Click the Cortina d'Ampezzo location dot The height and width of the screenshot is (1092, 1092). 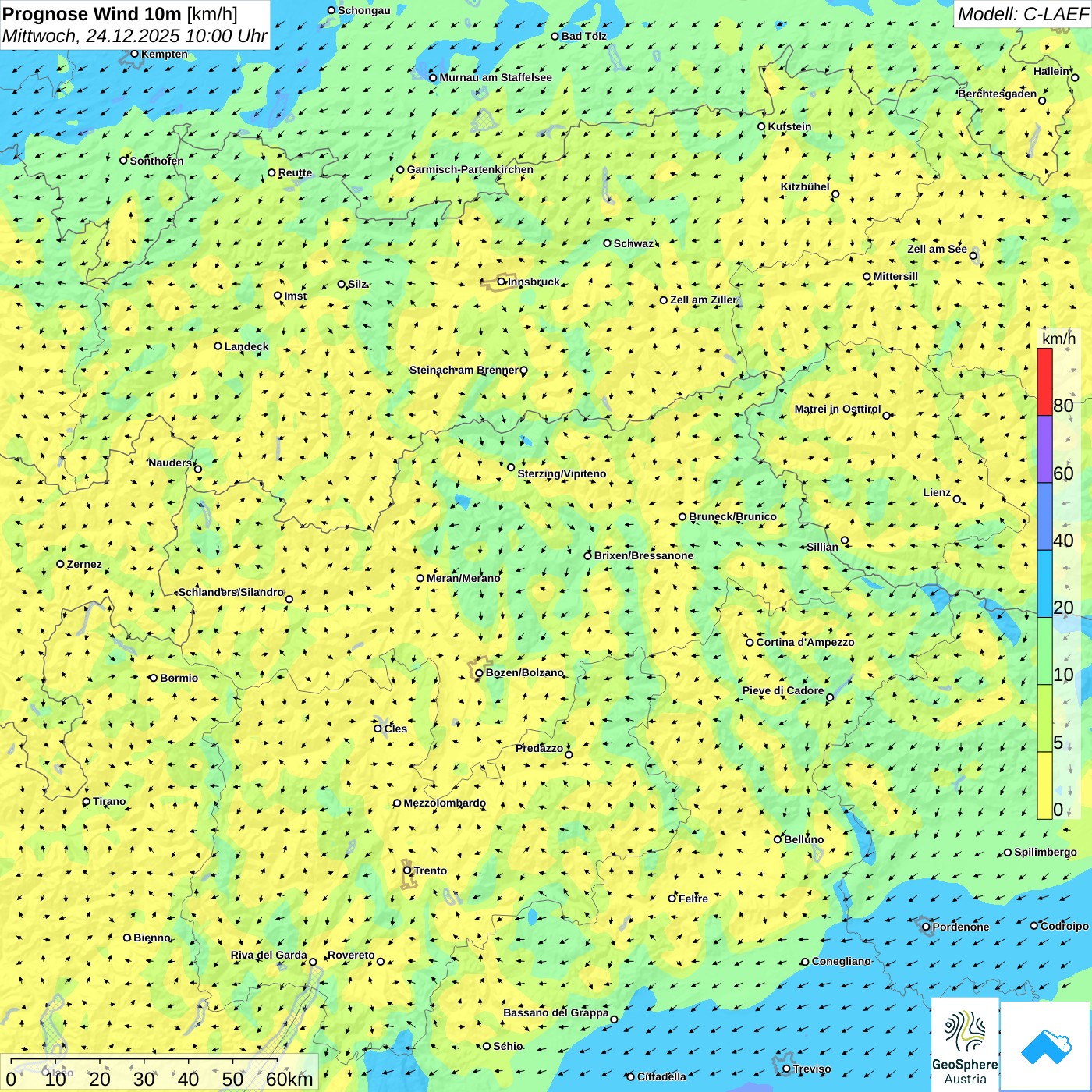tap(750, 643)
